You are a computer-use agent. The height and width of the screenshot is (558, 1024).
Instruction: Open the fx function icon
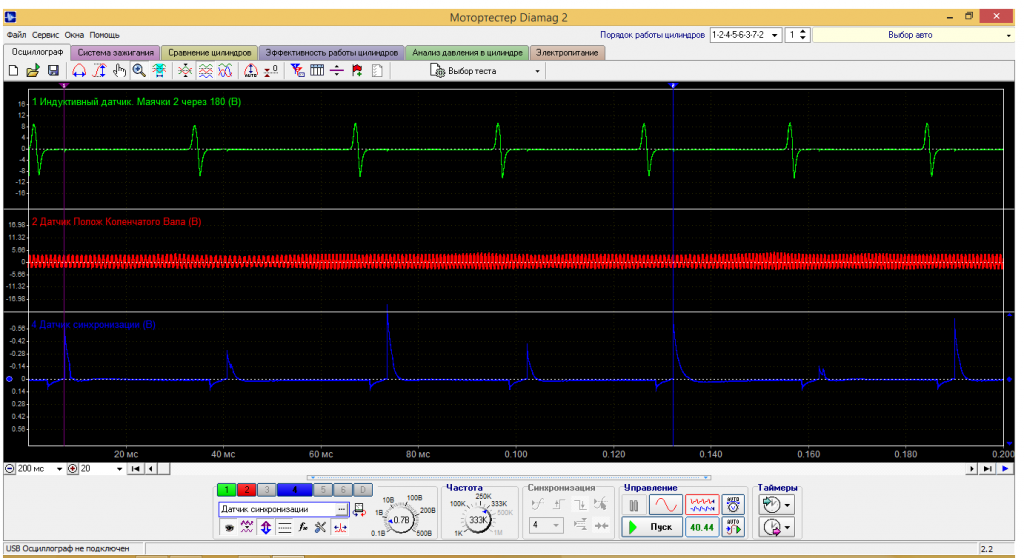tap(303, 527)
